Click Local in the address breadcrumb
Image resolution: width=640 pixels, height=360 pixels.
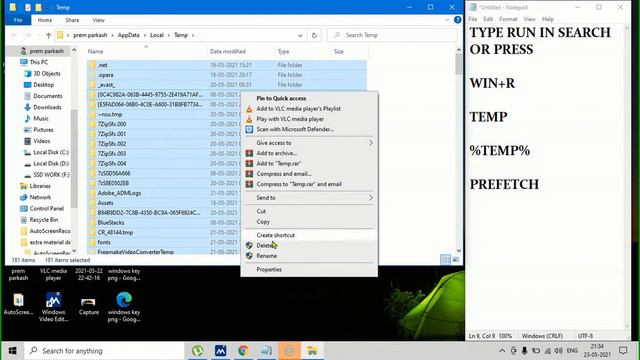tap(157, 35)
